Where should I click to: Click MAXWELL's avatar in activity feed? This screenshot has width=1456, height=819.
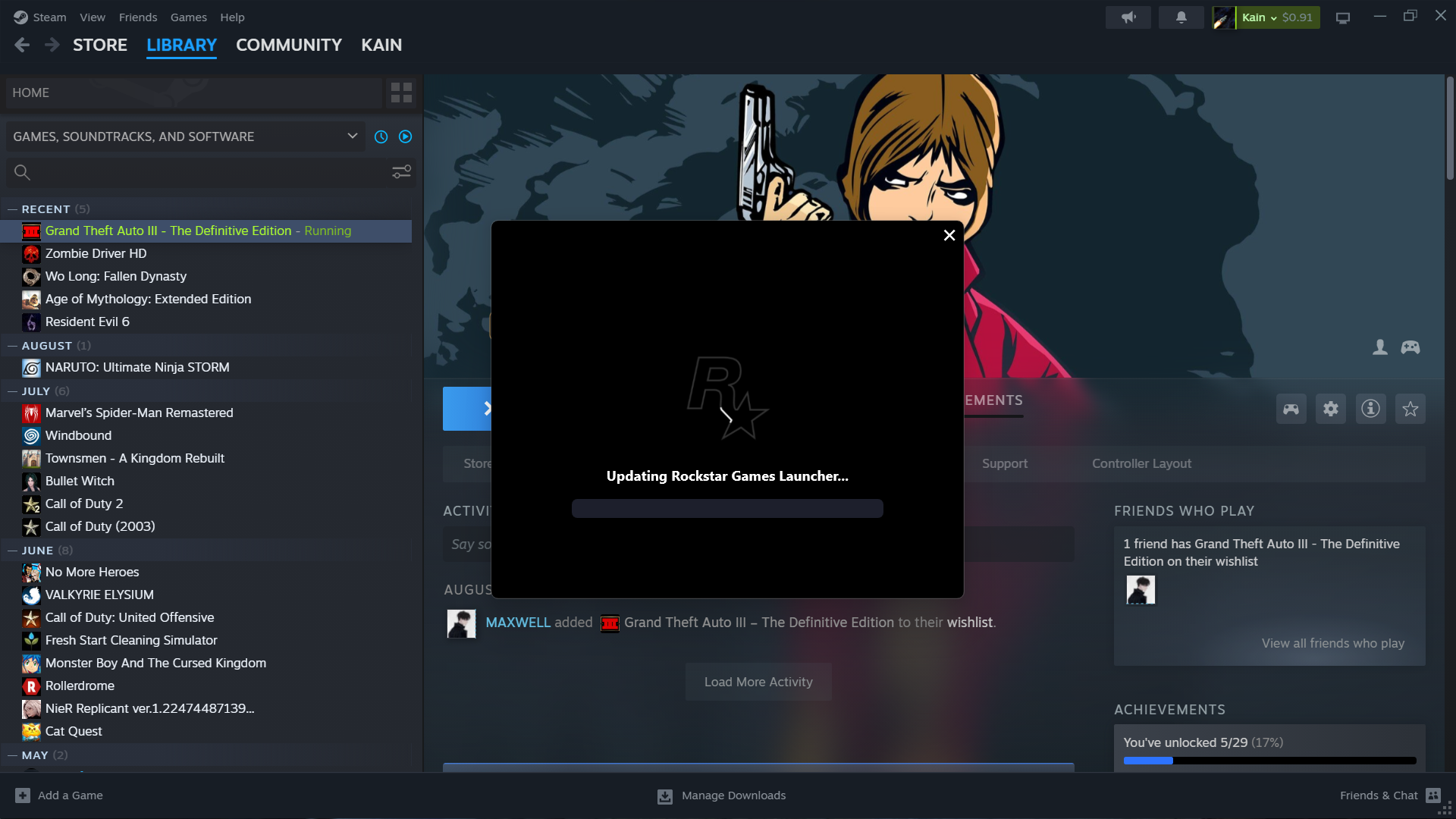point(461,623)
